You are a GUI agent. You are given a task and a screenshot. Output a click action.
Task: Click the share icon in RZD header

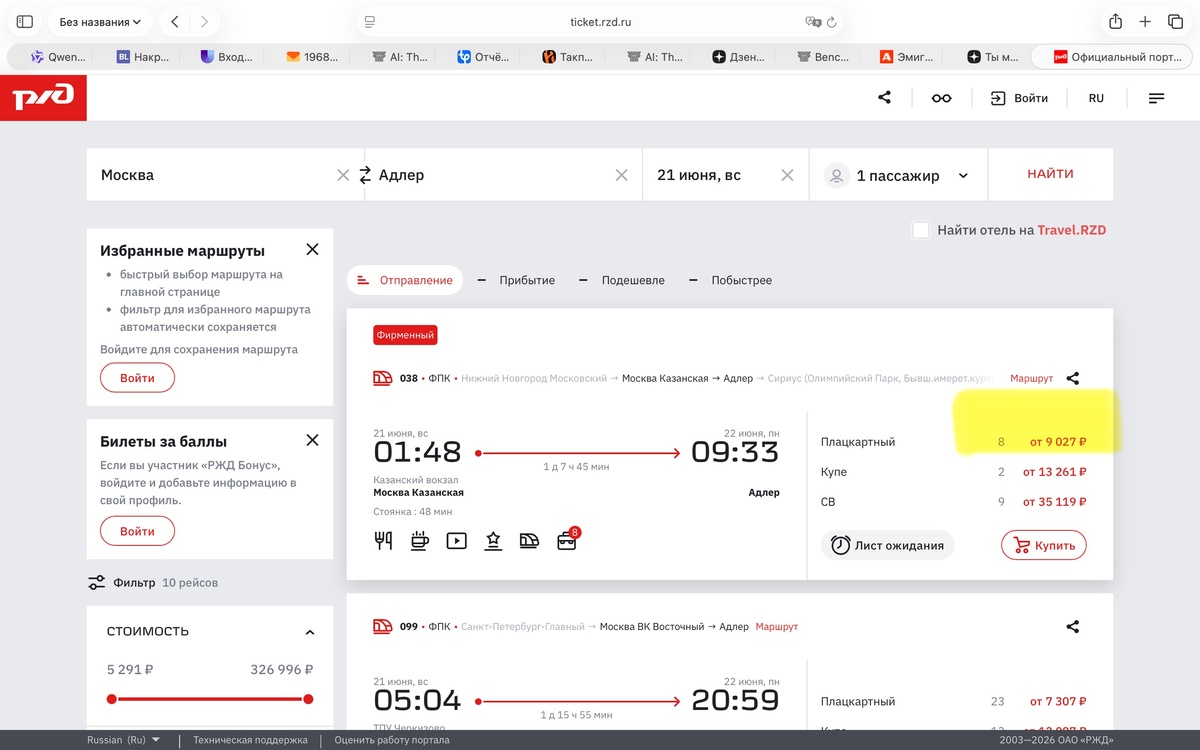884,98
